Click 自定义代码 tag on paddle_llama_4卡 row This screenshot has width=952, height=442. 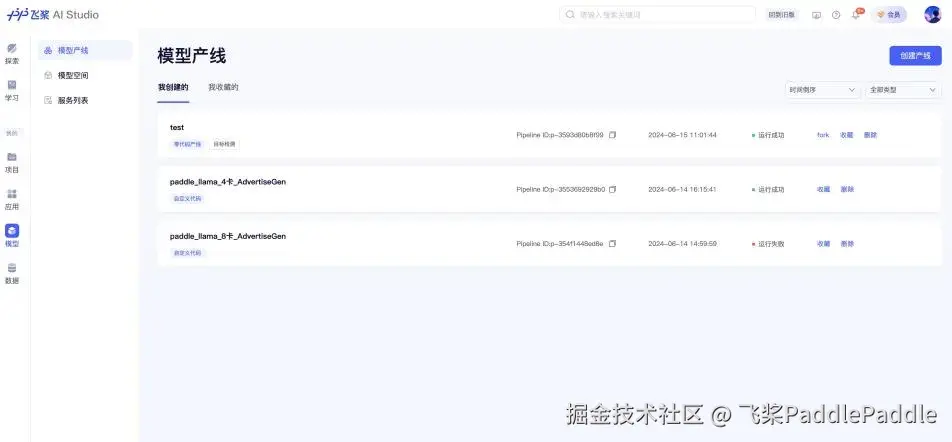(x=187, y=199)
